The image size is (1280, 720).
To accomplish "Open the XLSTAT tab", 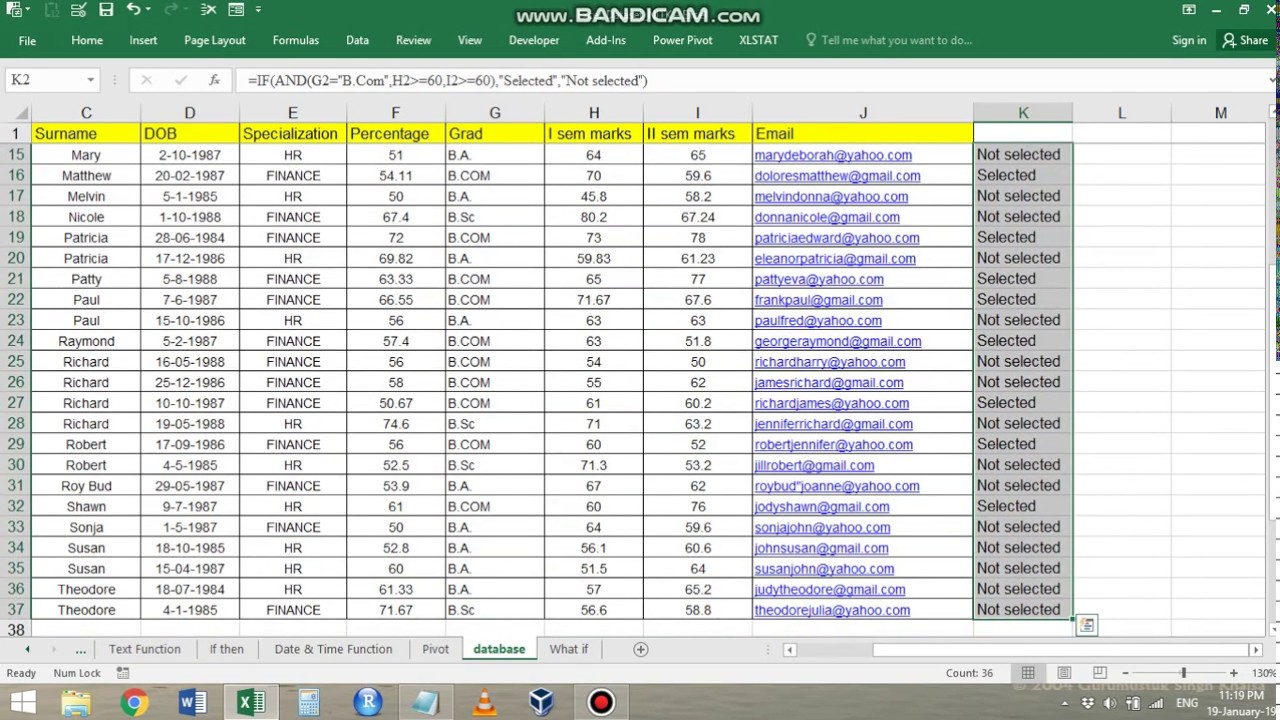I will (759, 40).
